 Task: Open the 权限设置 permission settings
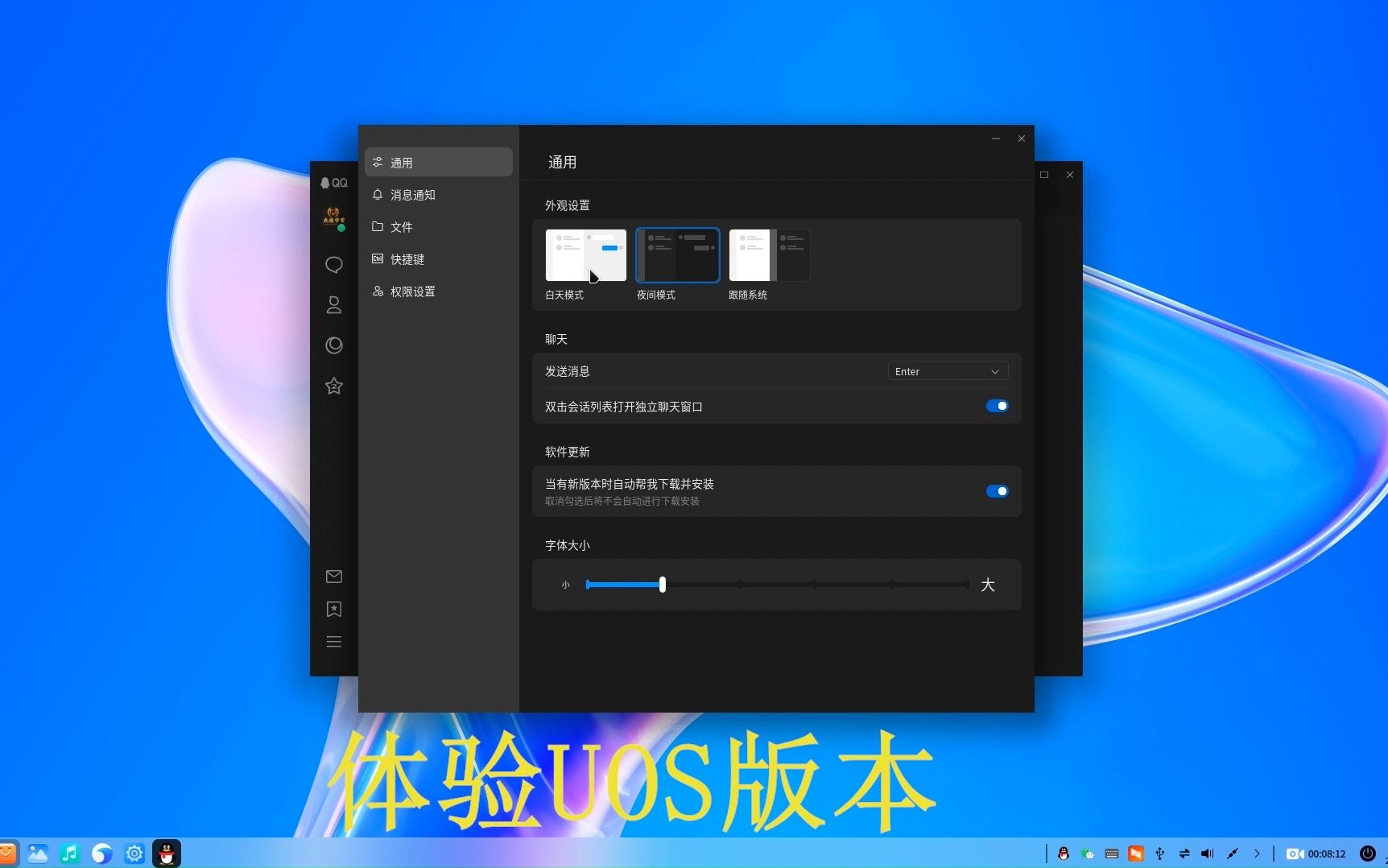coord(439,291)
